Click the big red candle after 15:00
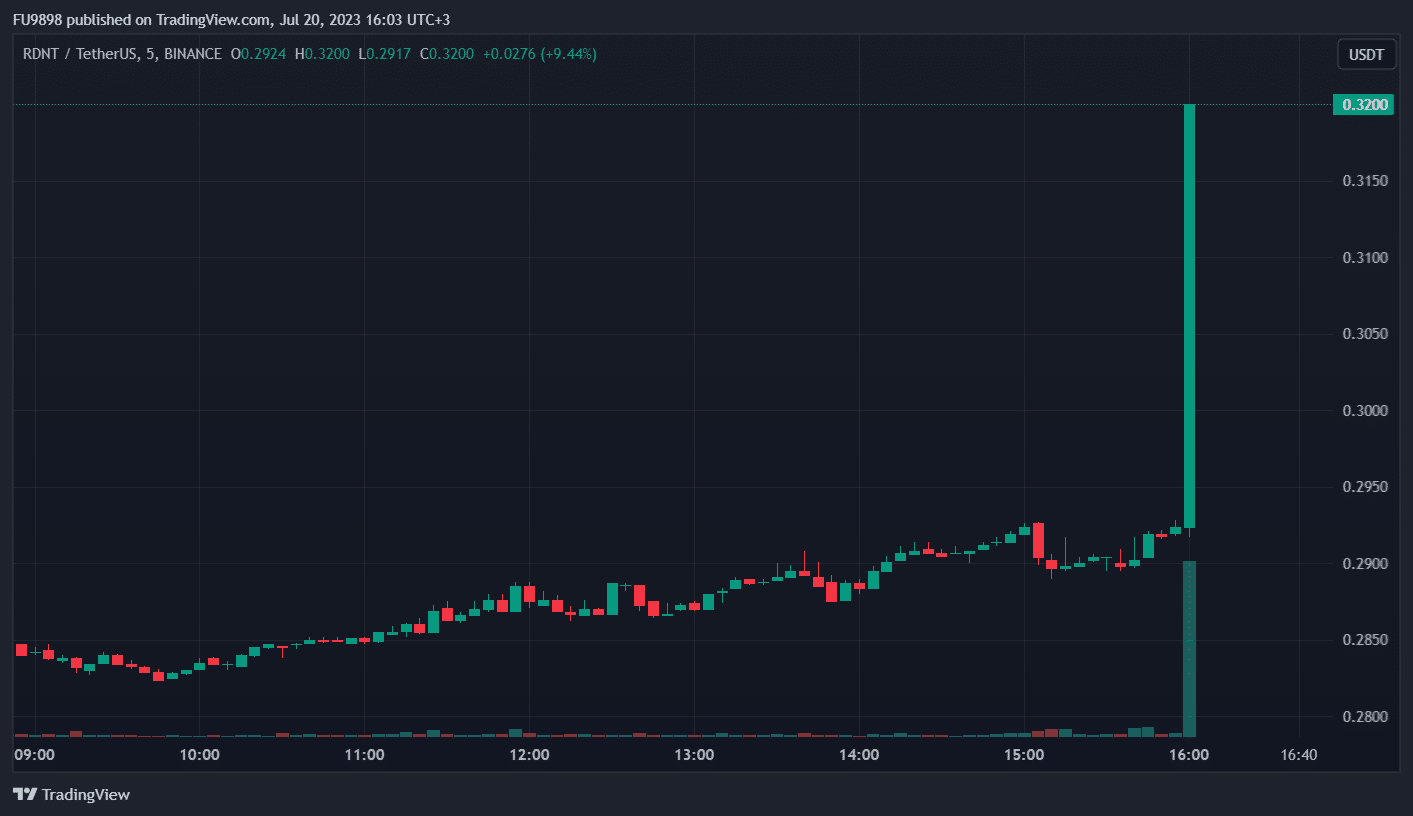This screenshot has height=816, width=1413. pos(1038,540)
